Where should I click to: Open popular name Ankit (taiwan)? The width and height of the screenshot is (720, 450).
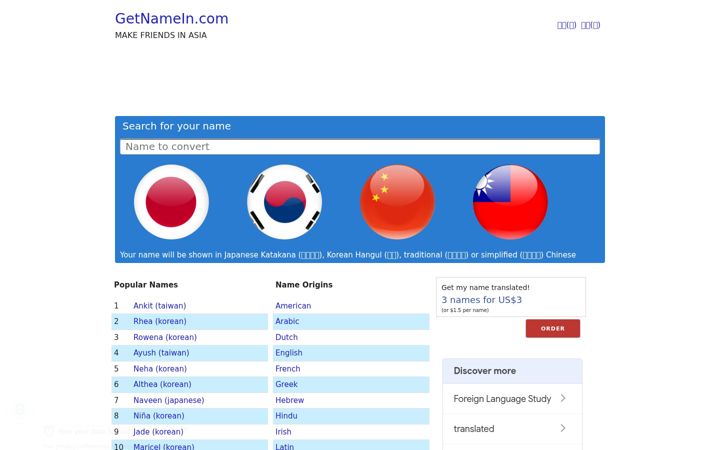(159, 305)
